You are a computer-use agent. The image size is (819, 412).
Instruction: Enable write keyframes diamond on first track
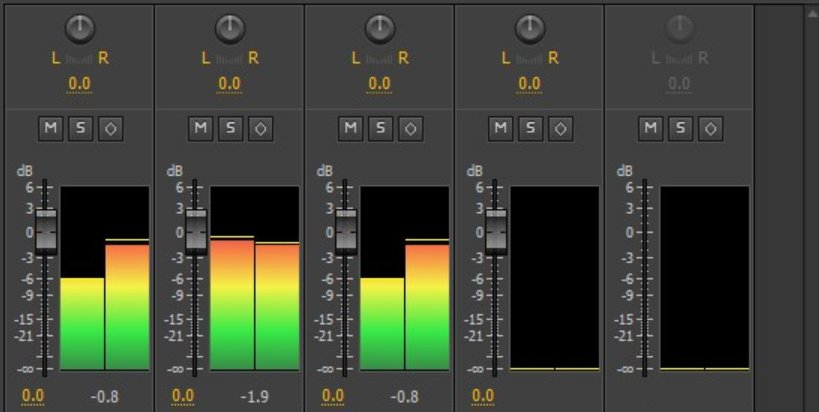coord(111,128)
